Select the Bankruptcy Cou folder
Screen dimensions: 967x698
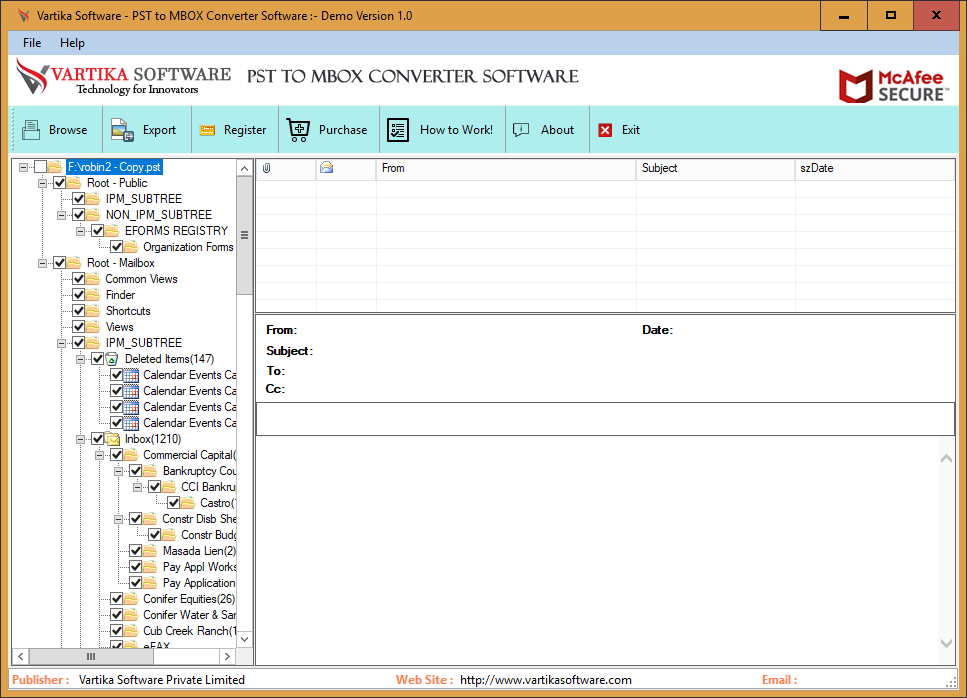click(199, 471)
